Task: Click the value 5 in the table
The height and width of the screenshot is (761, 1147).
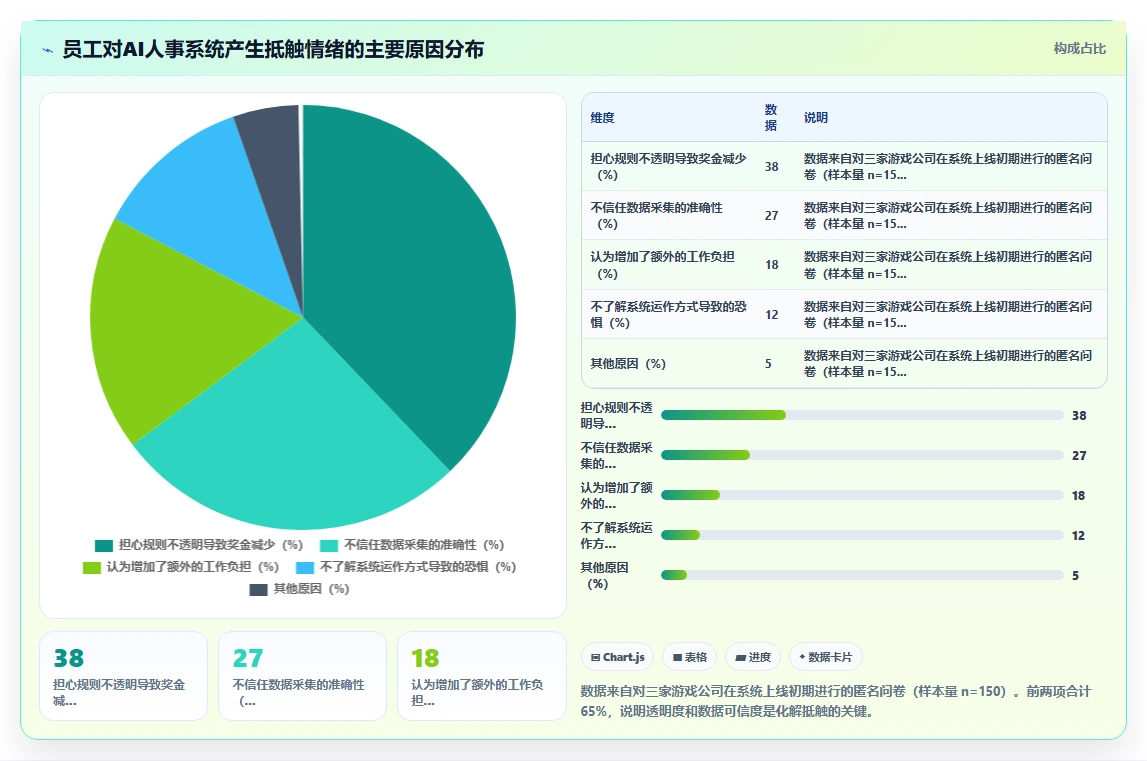Action: click(x=768, y=364)
